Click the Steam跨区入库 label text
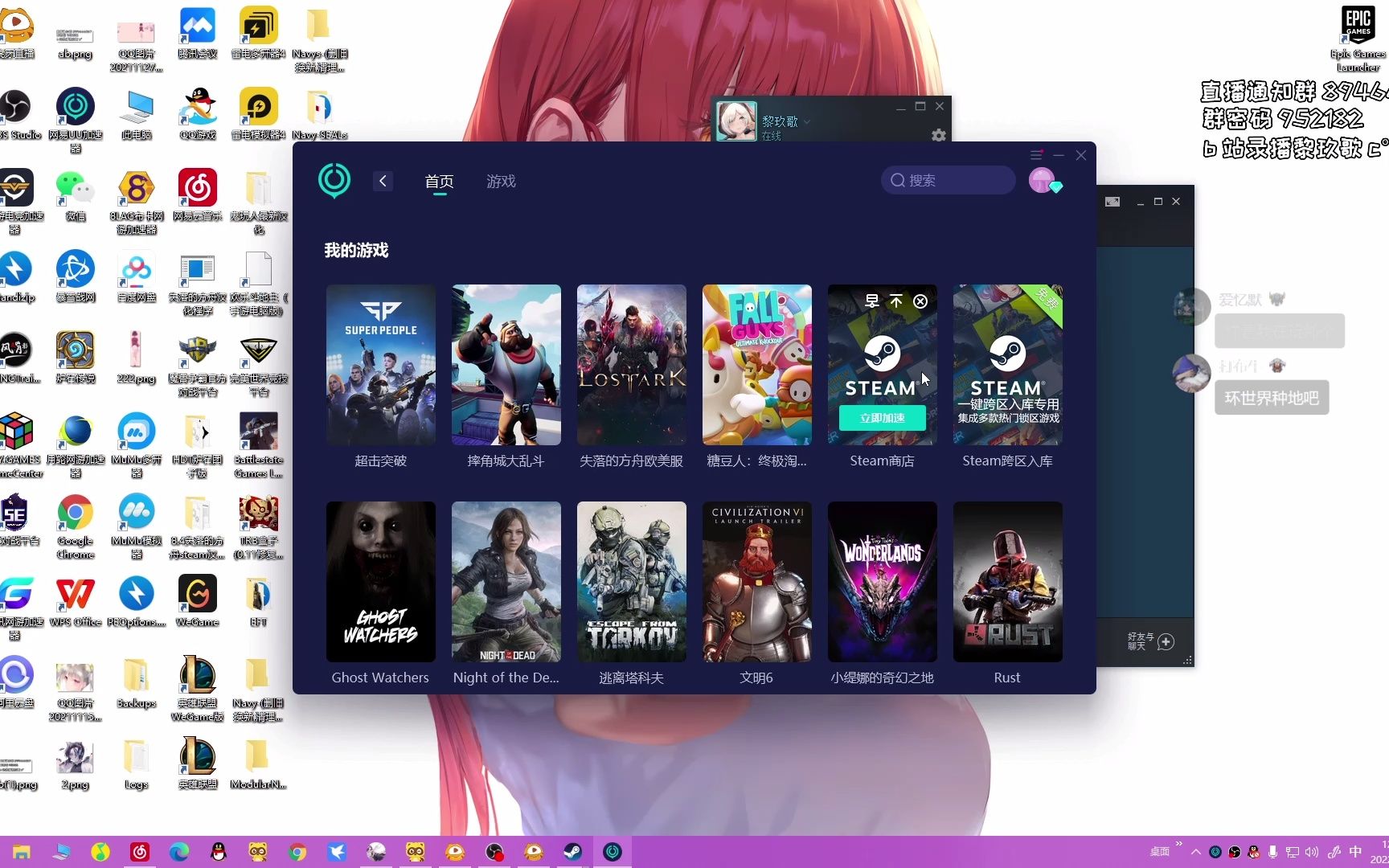Viewport: 1389px width, 868px height. [1007, 461]
